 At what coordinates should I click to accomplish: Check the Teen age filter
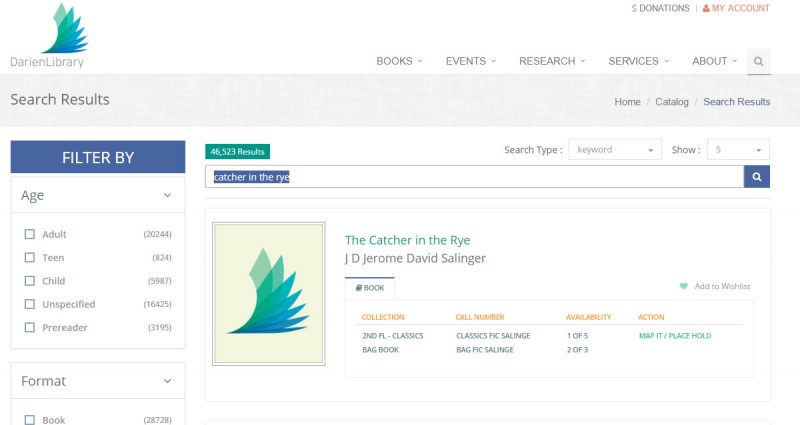30,258
